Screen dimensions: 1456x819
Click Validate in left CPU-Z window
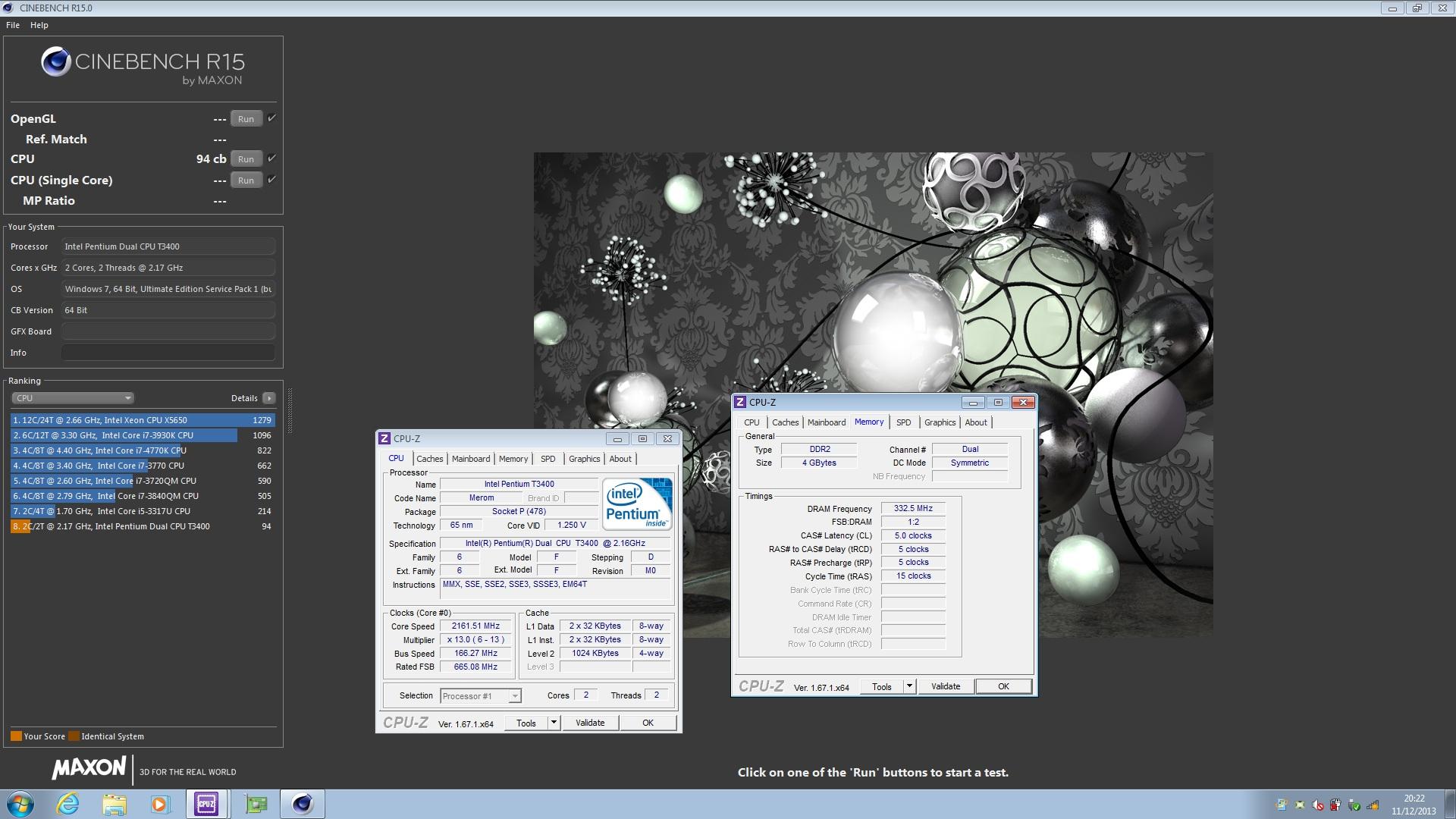point(590,723)
